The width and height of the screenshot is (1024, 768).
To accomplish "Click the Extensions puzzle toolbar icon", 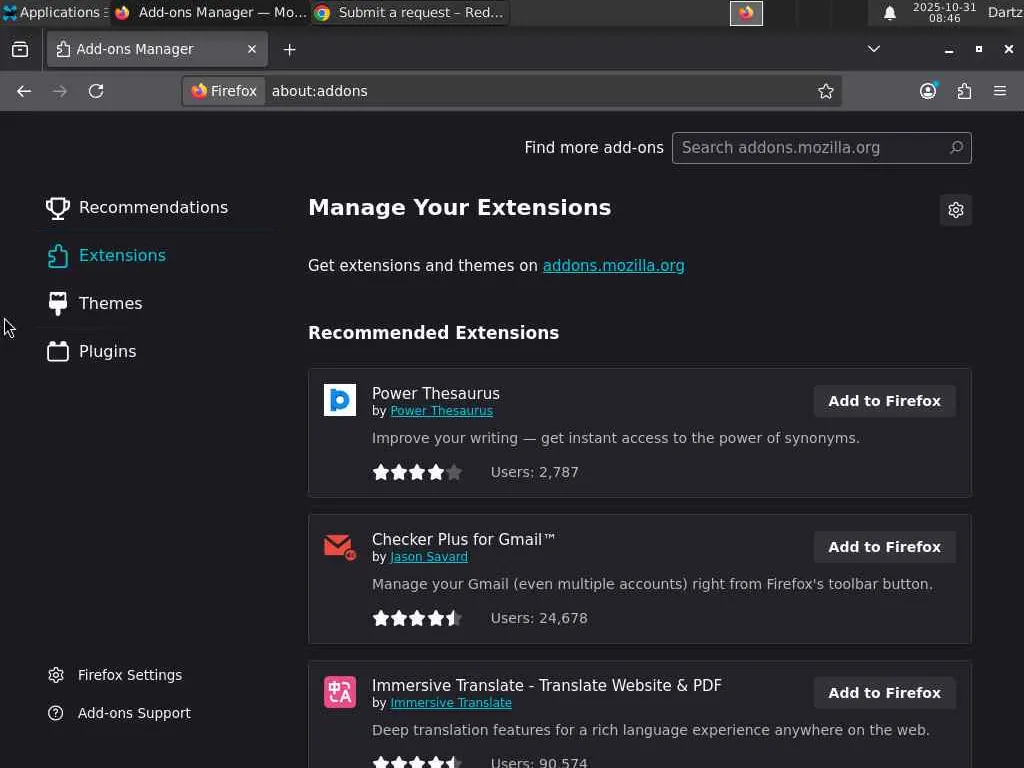I will [x=964, y=91].
